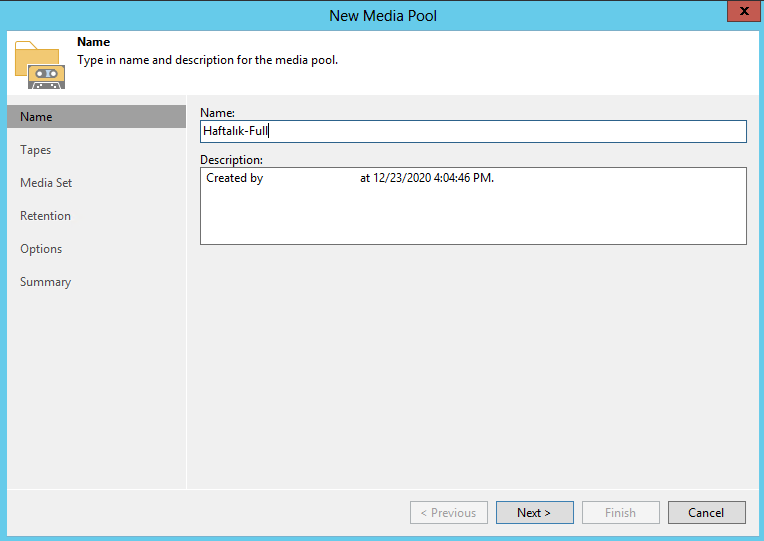The height and width of the screenshot is (541, 764).
Task: Switch to the Retention step
Action: [45, 216]
